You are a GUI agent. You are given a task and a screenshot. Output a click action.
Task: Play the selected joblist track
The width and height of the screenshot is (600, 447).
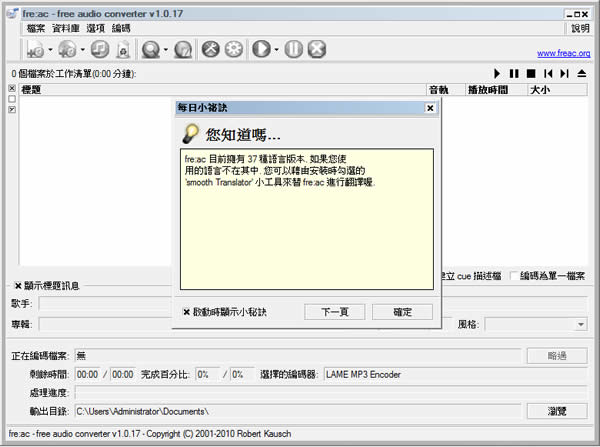pos(497,73)
